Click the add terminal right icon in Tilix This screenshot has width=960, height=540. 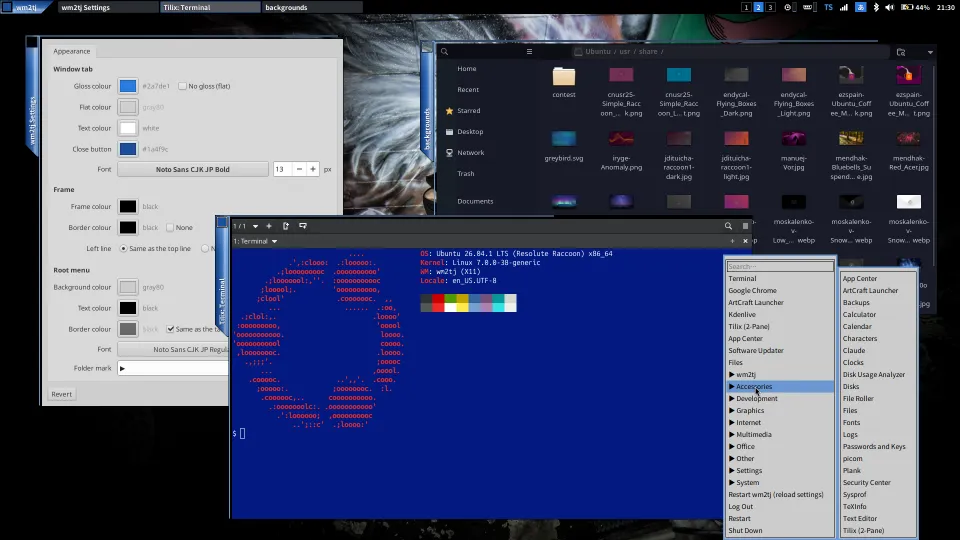(286, 226)
